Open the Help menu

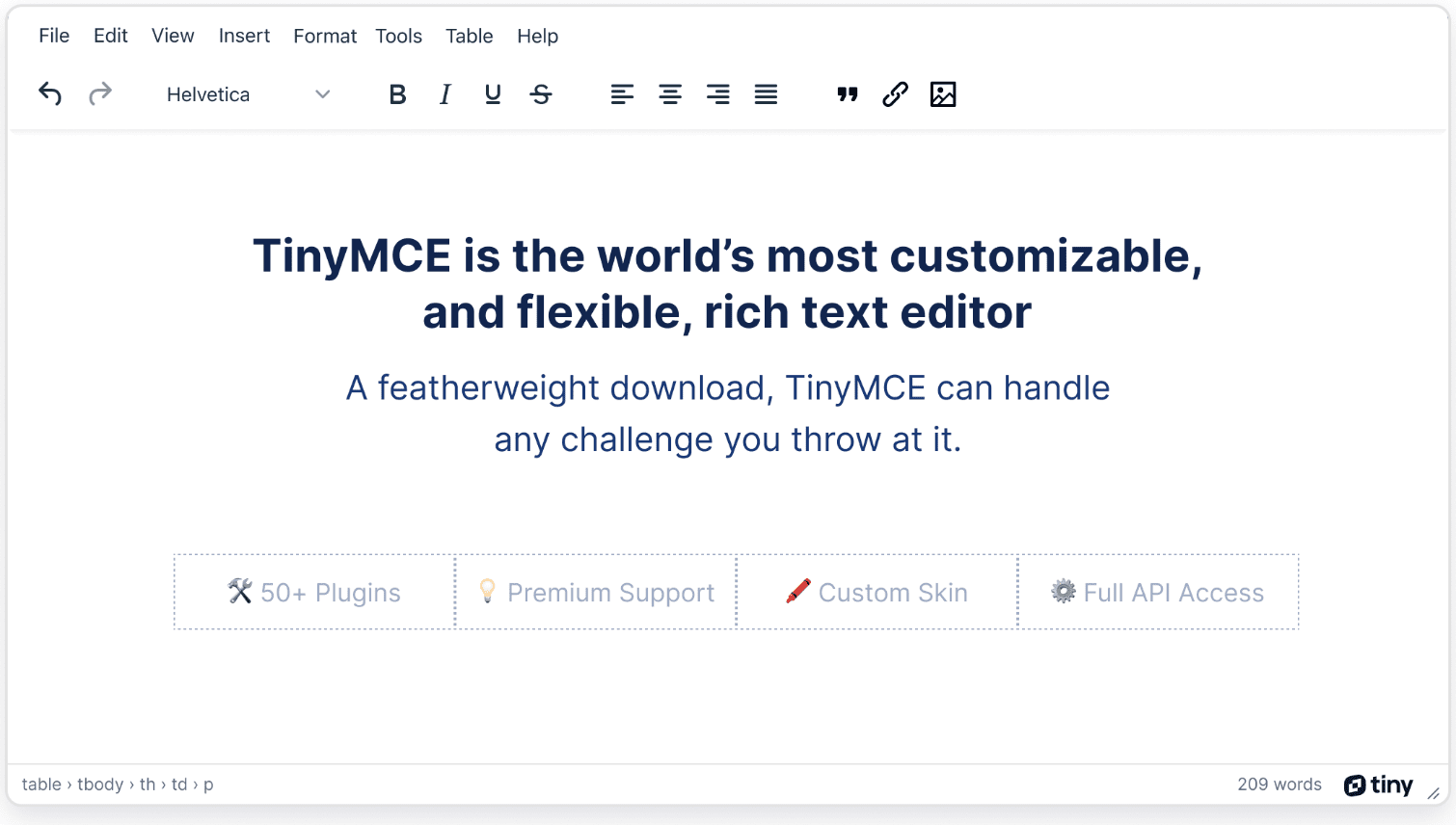tap(538, 36)
